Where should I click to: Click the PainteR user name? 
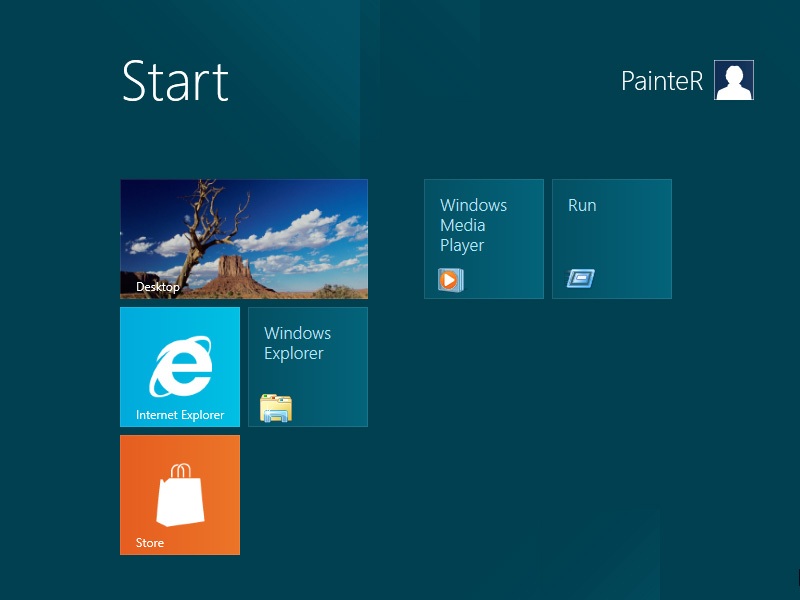coord(662,81)
